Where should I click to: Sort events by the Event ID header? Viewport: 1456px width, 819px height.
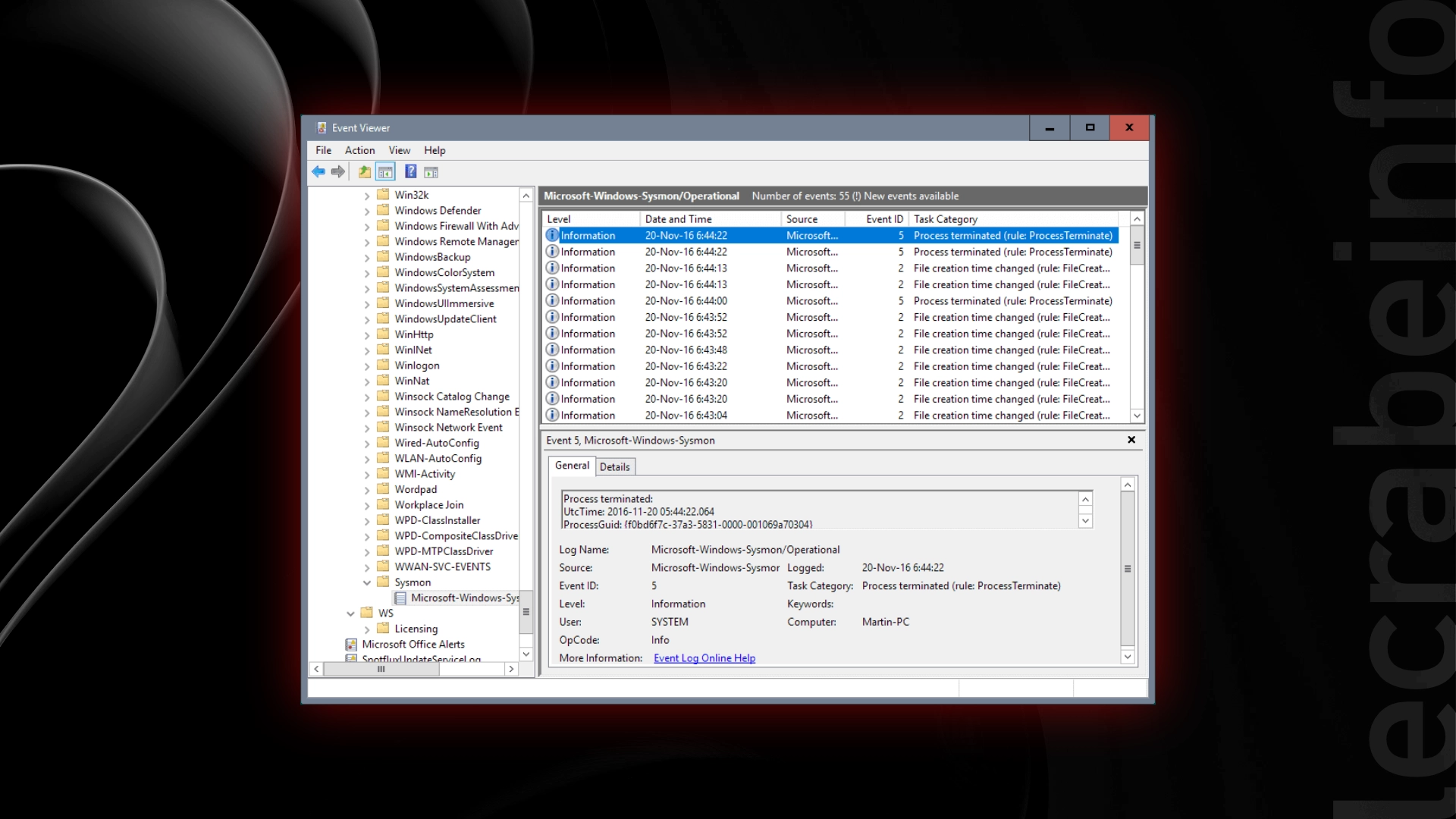877,219
